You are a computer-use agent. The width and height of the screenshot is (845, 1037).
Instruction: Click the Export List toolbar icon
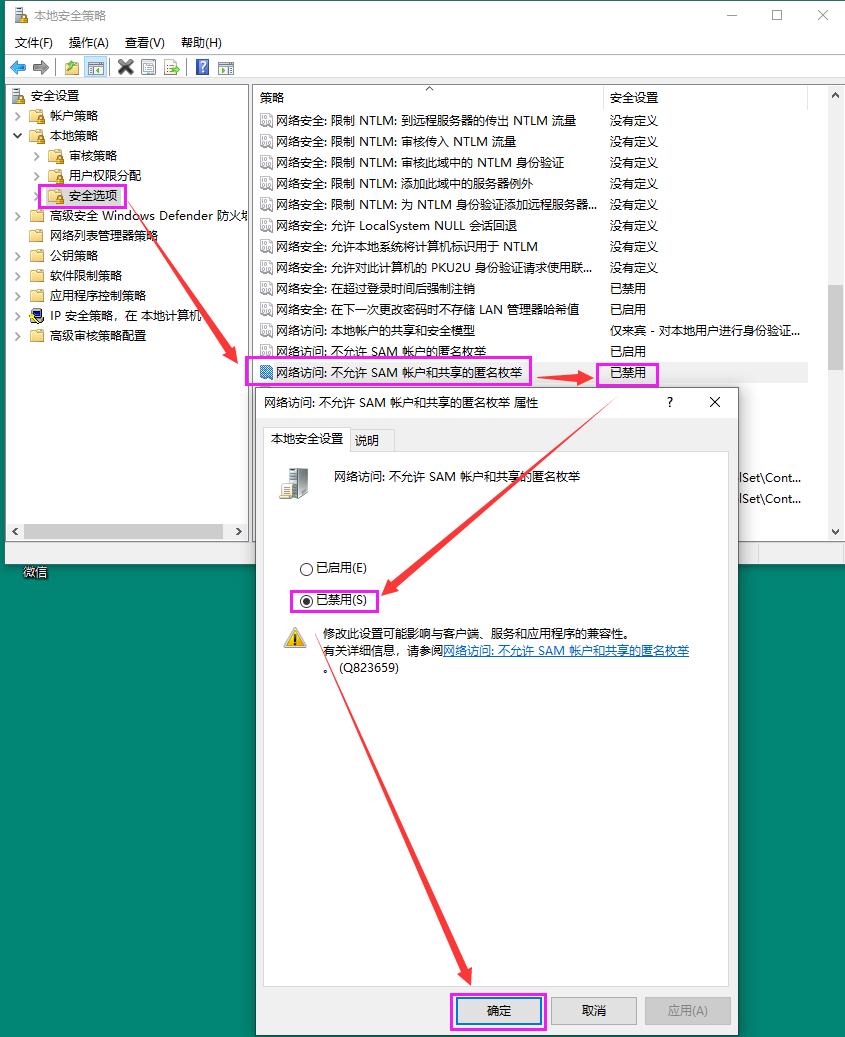coord(172,66)
